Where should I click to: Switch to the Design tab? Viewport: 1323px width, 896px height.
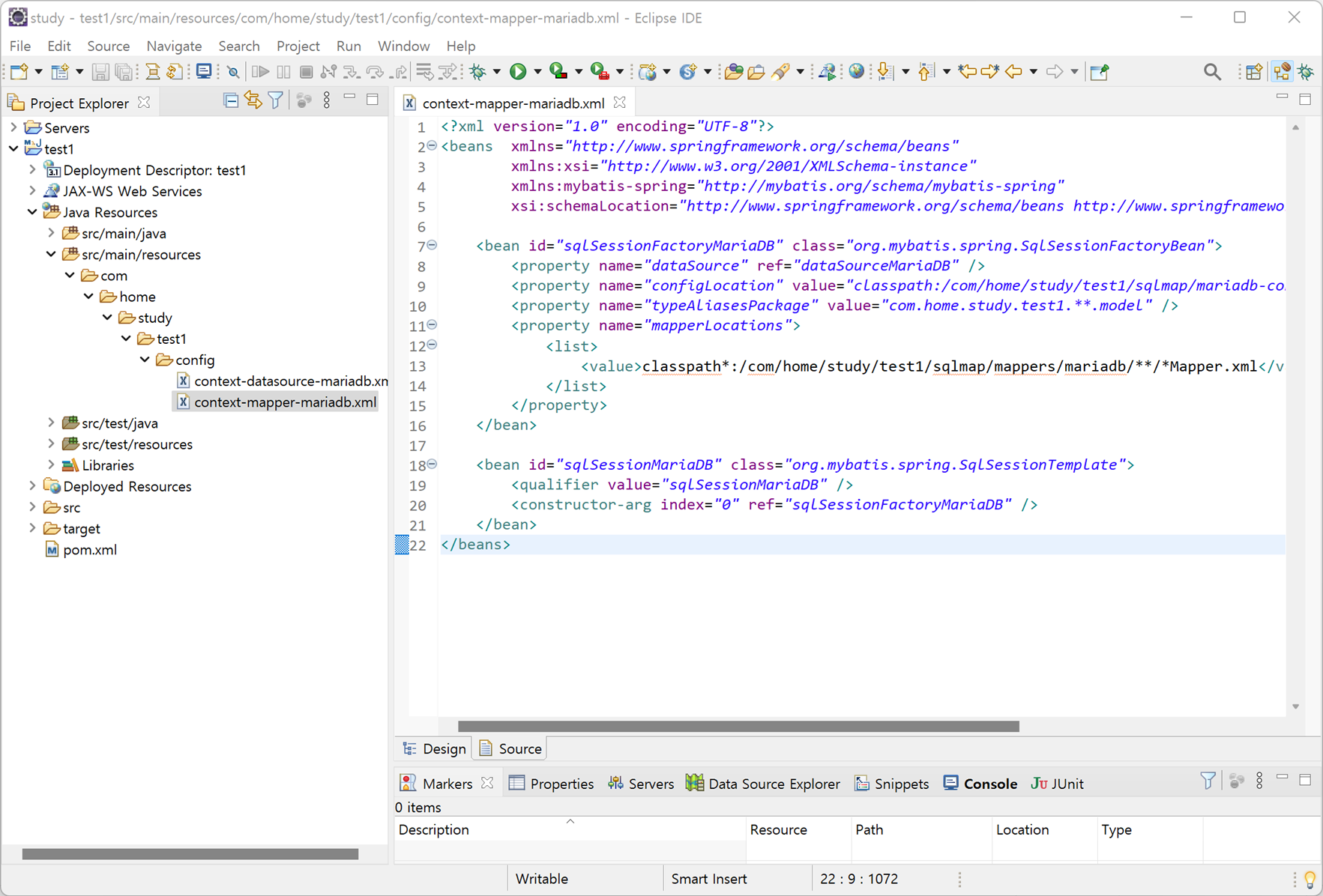[435, 748]
